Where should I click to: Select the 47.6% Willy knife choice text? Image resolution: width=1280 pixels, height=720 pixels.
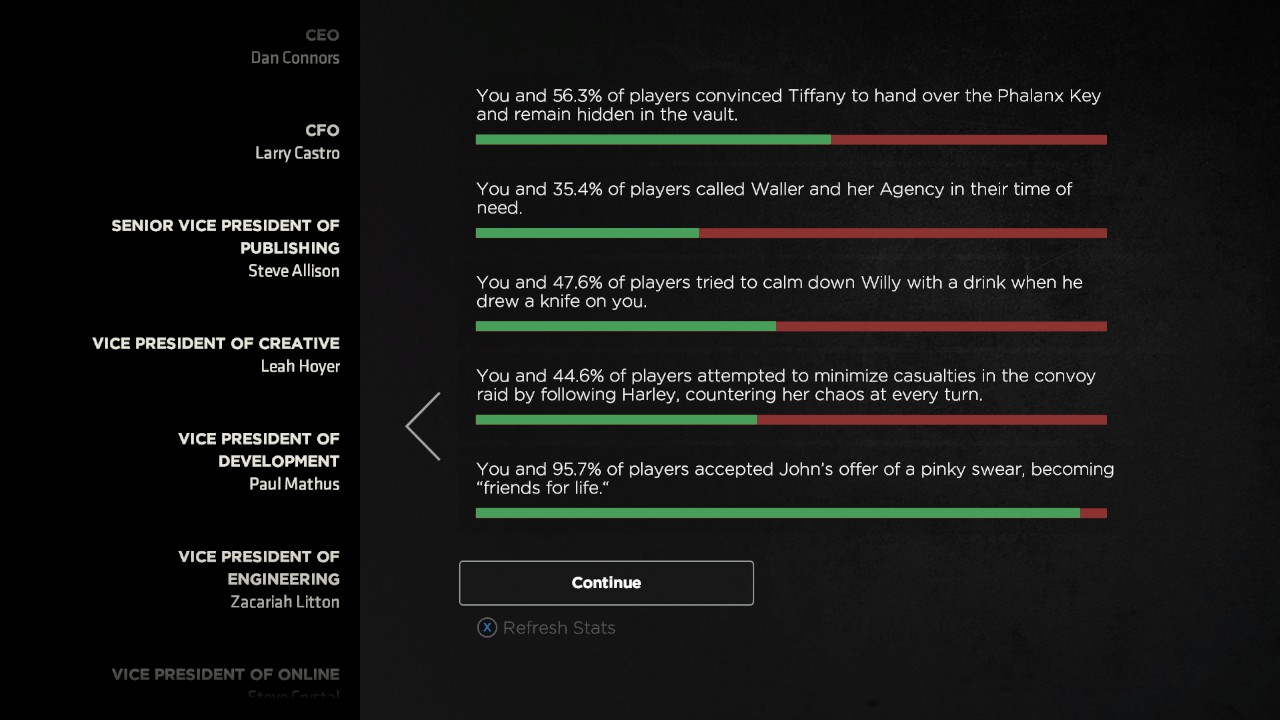point(779,292)
